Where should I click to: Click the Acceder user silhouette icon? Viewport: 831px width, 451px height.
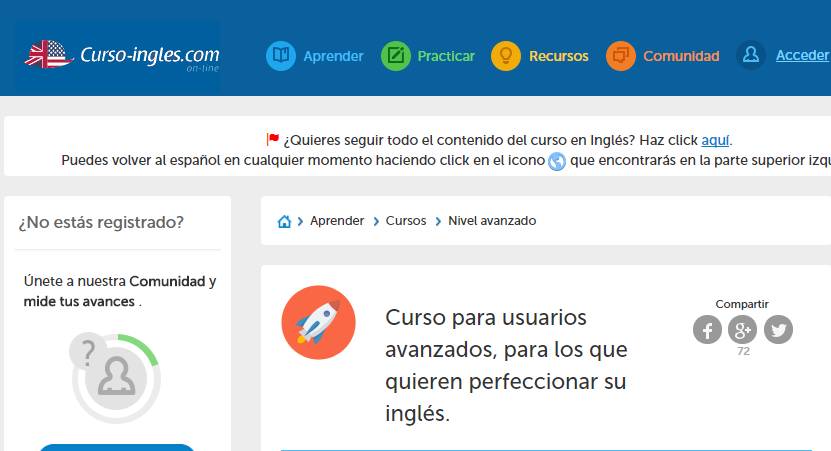pos(751,56)
